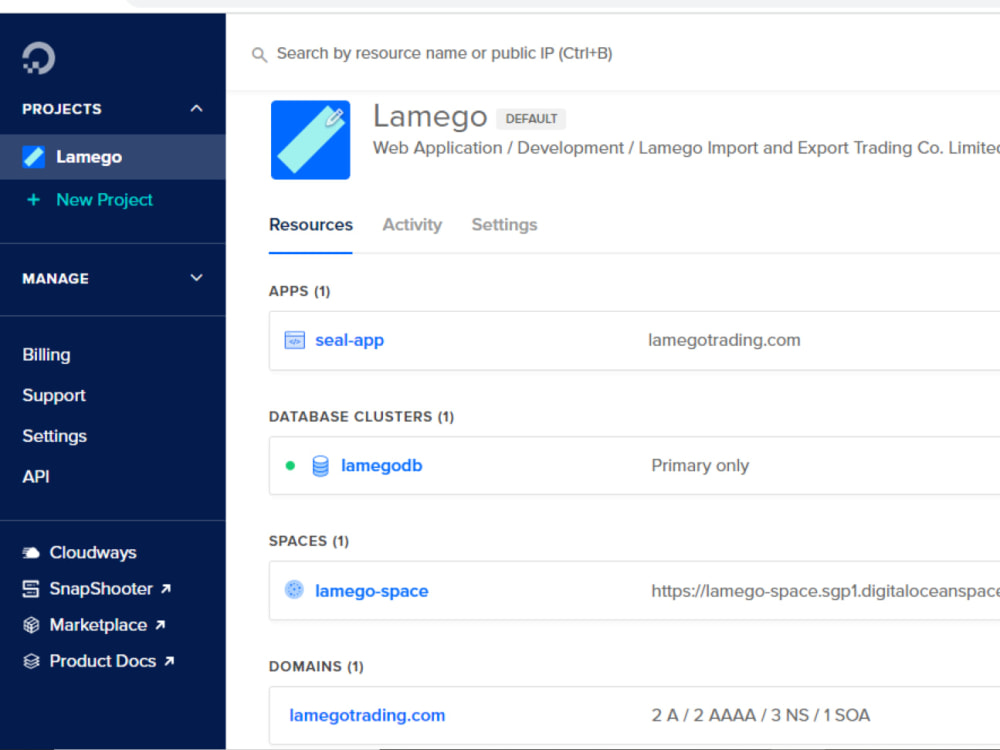This screenshot has height=750, width=1000.
Task: Click the Marketplace external-link arrow
Action: (160, 625)
